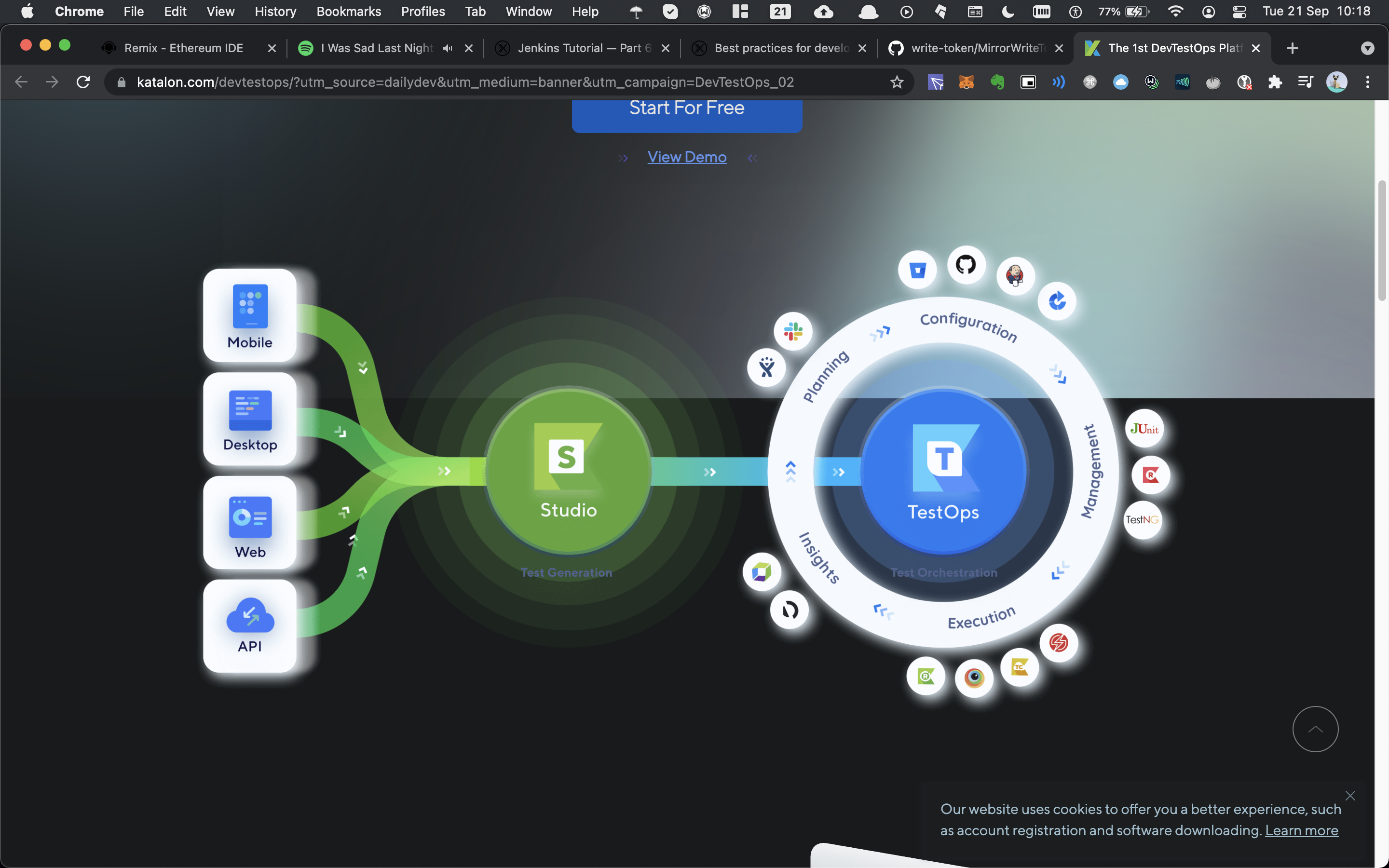Open the View Demo link
Viewport: 1389px width, 868px height.
pyautogui.click(x=686, y=157)
